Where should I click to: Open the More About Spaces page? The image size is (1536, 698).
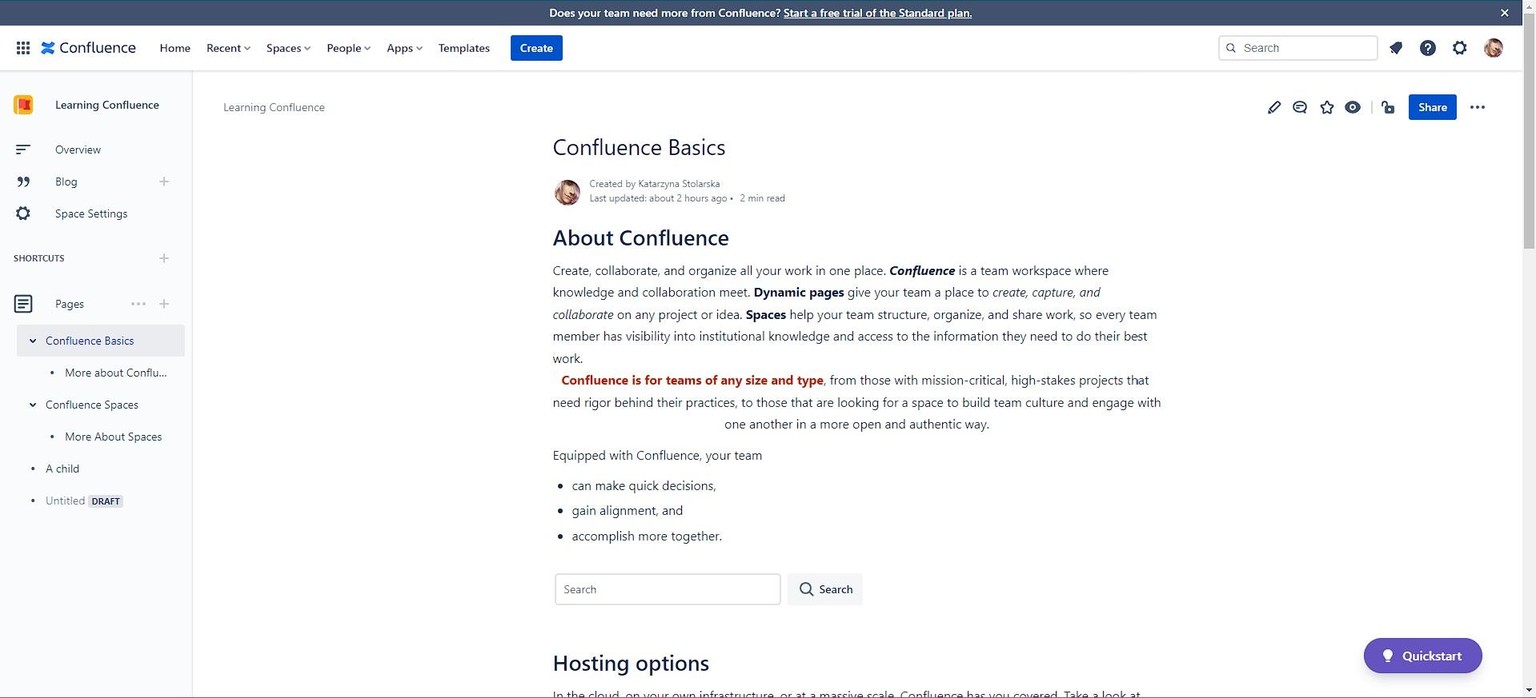coord(113,437)
